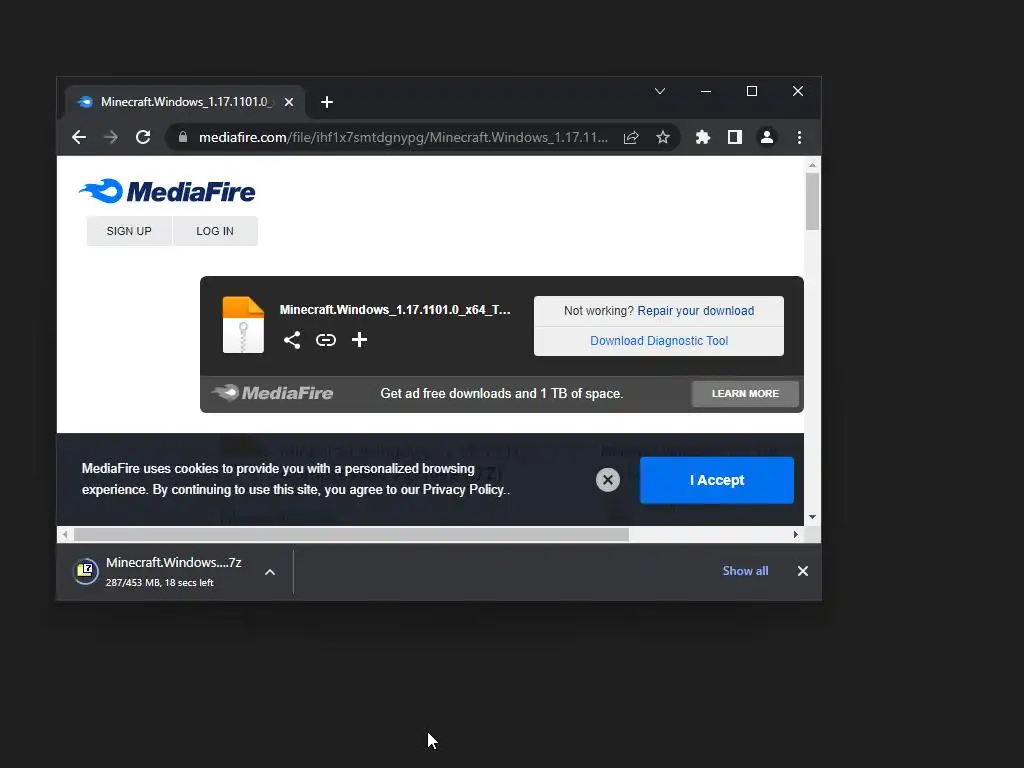This screenshot has width=1024, height=768.
Task: Maximize the Chrome window
Action: click(x=752, y=91)
